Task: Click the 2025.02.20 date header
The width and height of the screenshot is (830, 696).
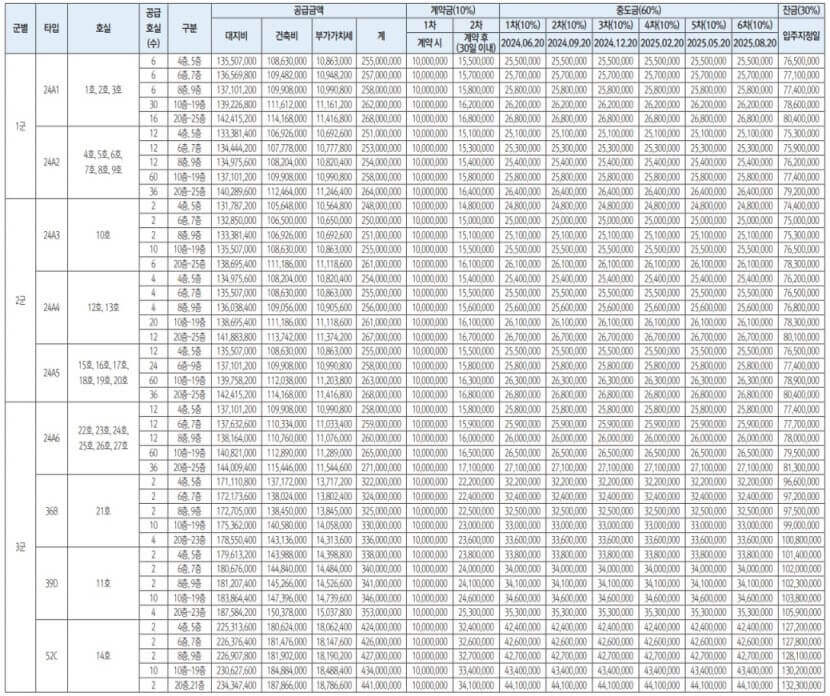Action: tap(662, 43)
